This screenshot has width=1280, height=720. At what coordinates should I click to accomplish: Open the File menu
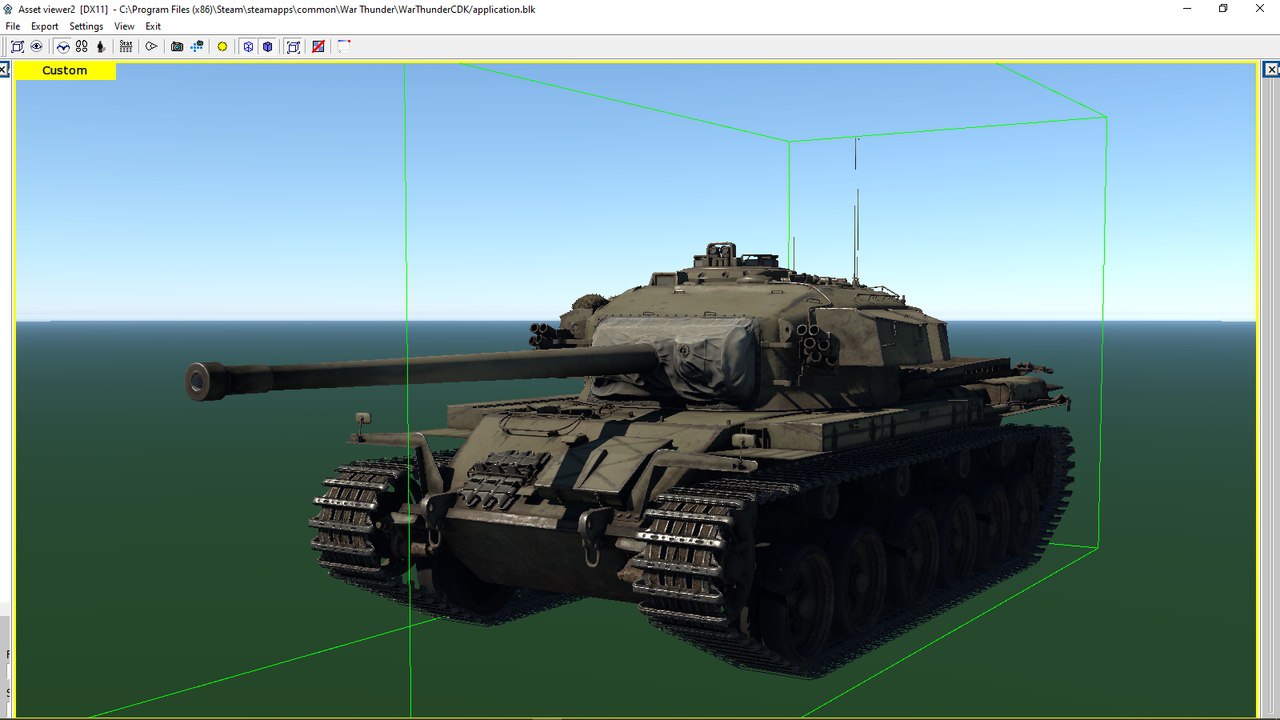click(13, 26)
